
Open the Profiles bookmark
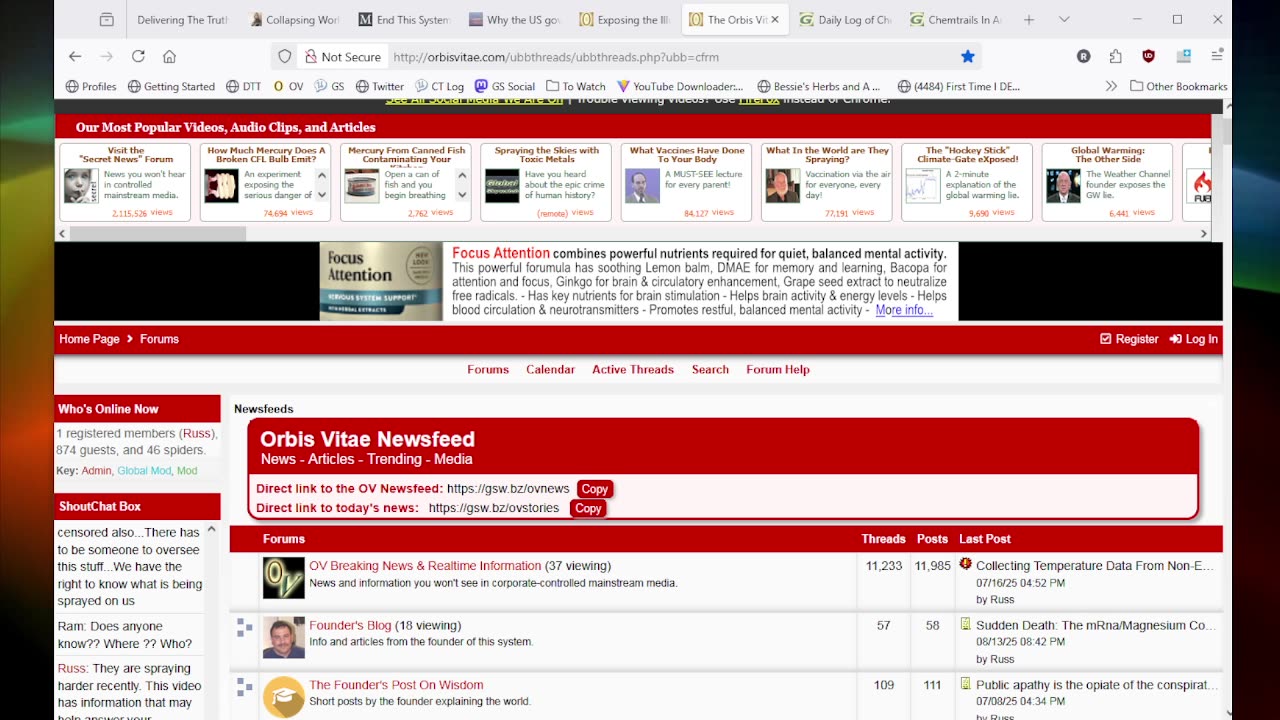point(91,86)
